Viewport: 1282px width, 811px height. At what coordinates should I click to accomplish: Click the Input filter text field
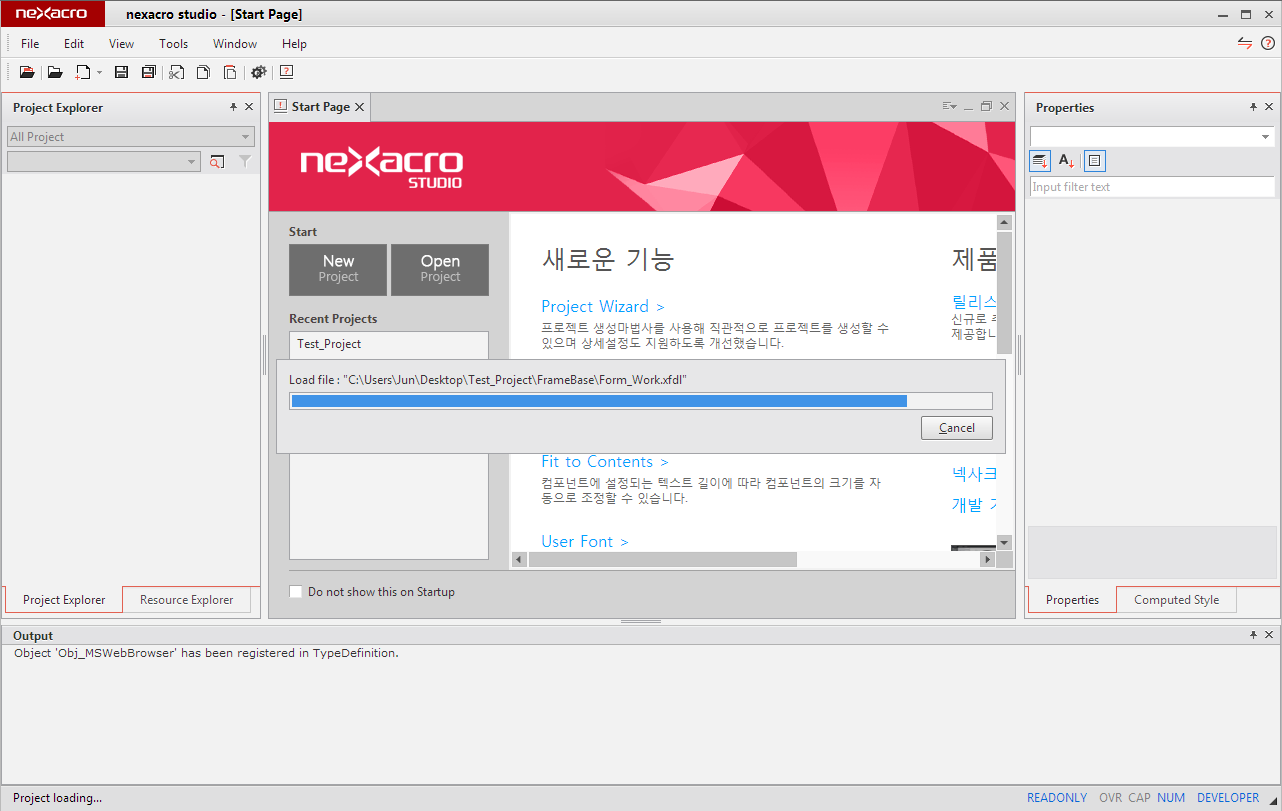[x=1151, y=187]
